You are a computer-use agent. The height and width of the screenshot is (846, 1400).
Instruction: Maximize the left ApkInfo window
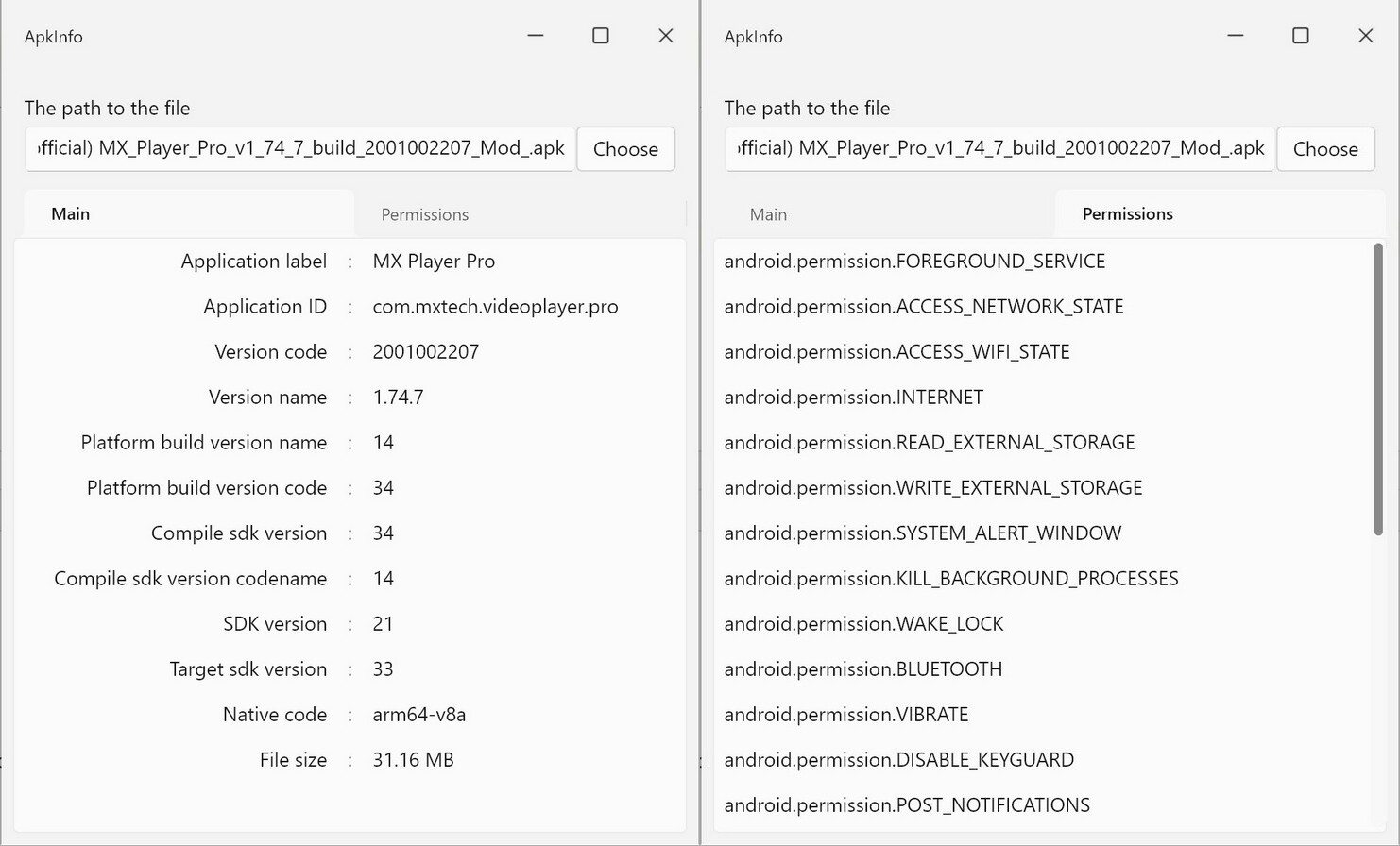[x=601, y=36]
